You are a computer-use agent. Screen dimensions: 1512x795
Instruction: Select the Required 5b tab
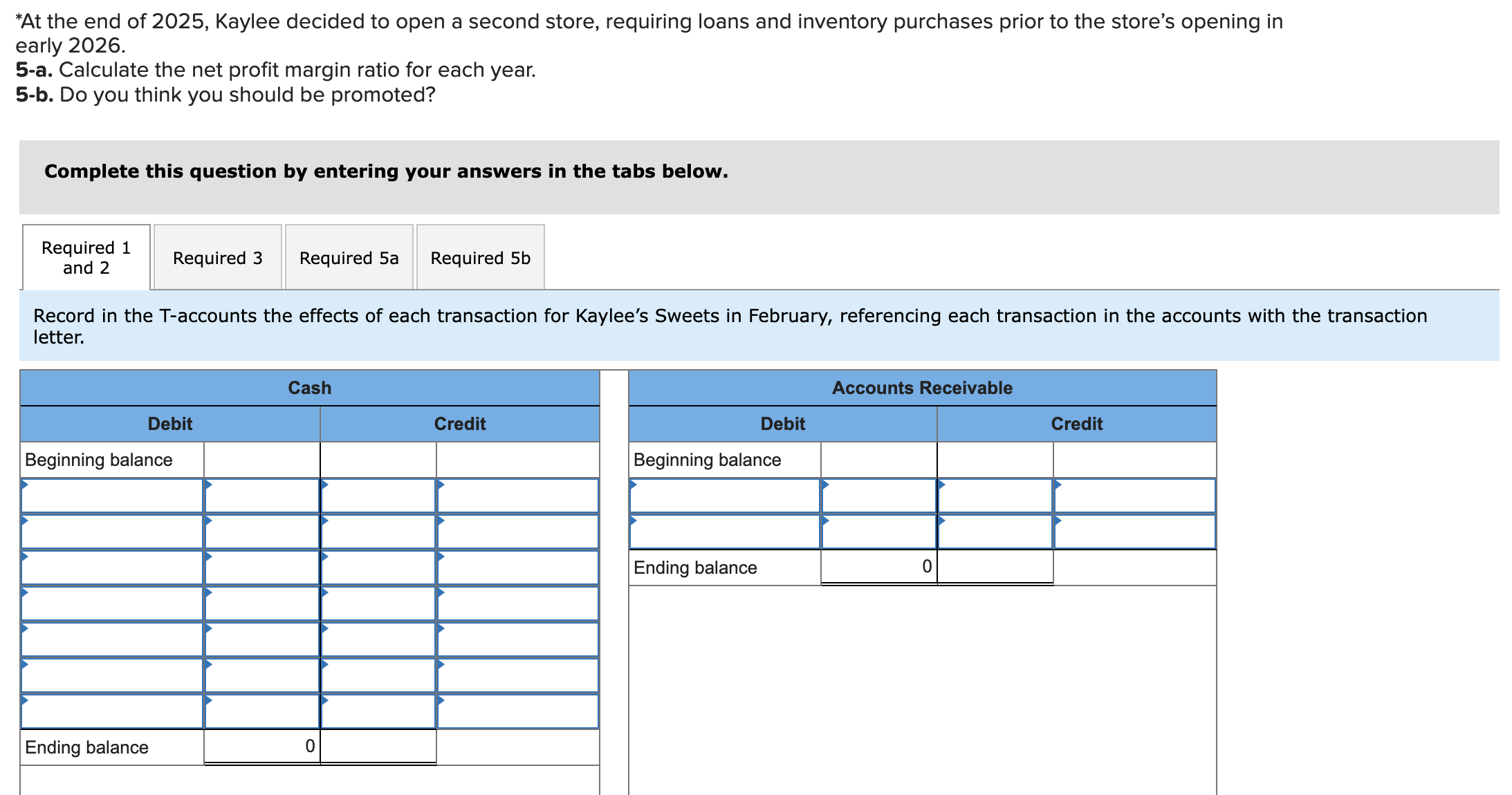(x=480, y=257)
